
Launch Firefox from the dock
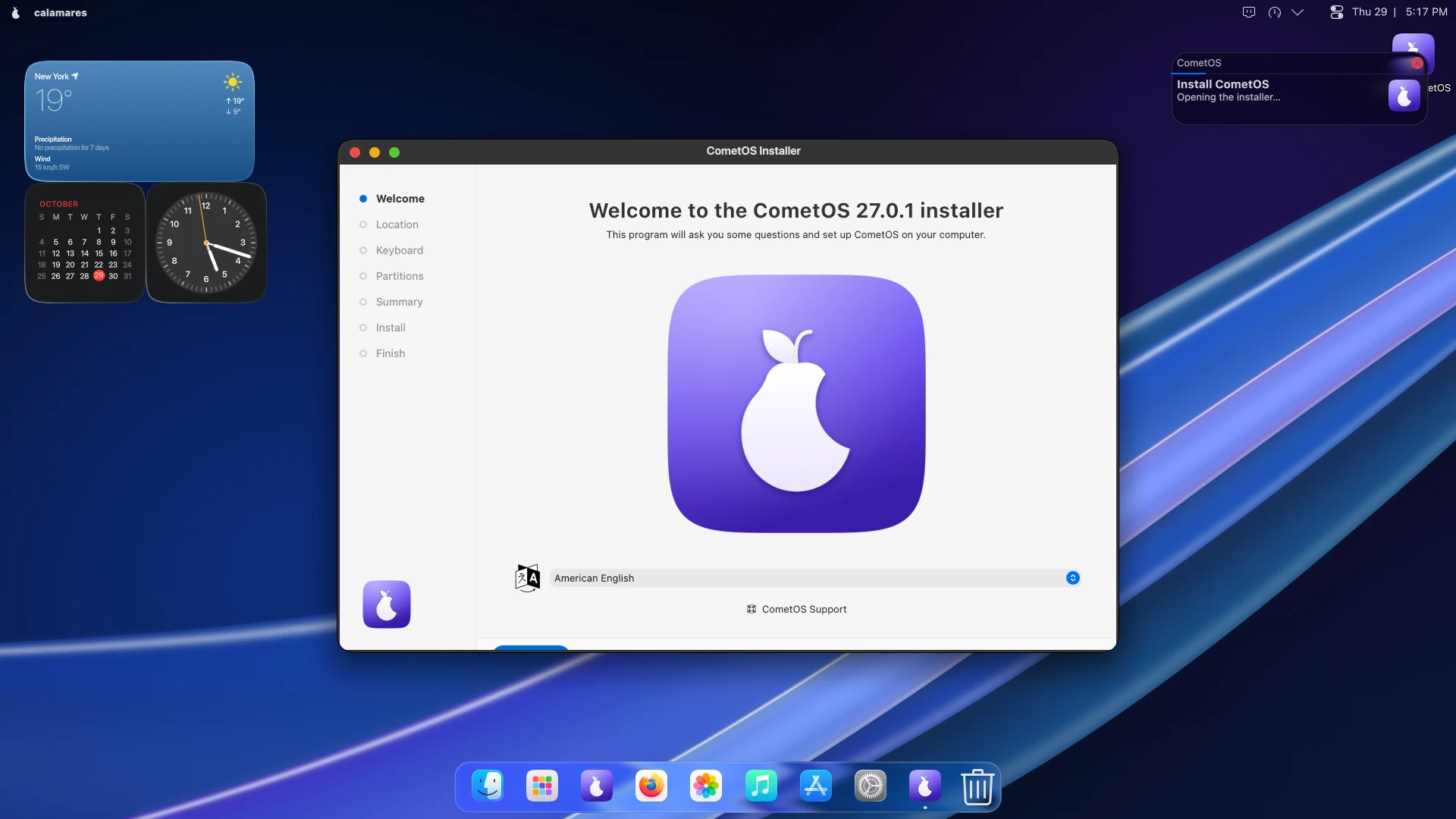pos(651,786)
